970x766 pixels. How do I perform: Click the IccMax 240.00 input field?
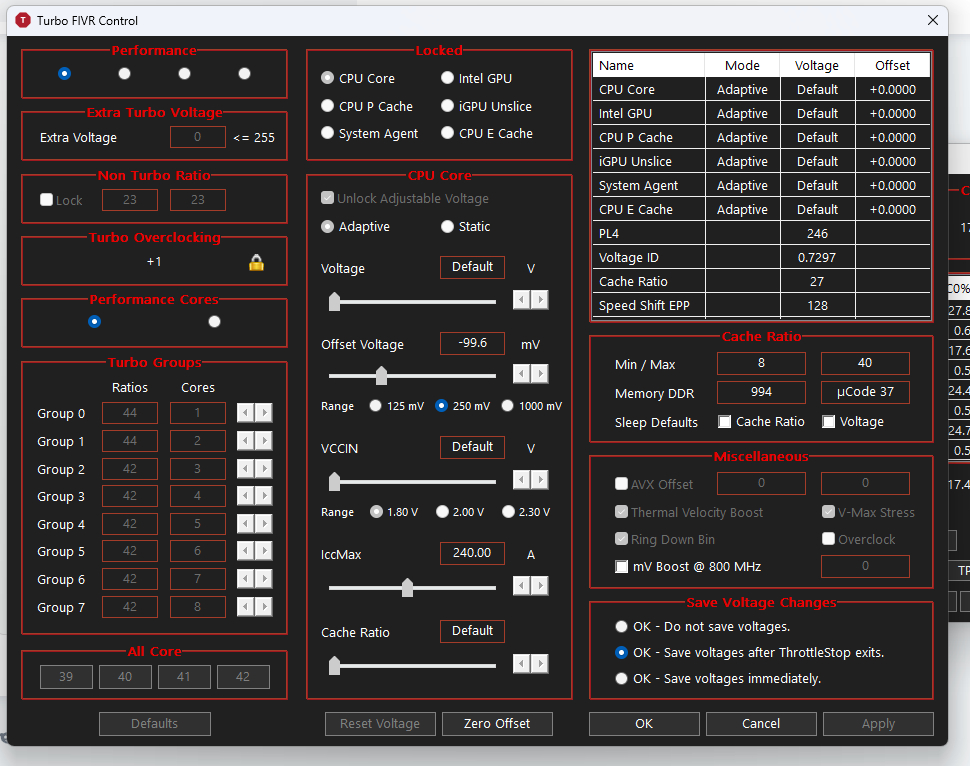(x=472, y=553)
